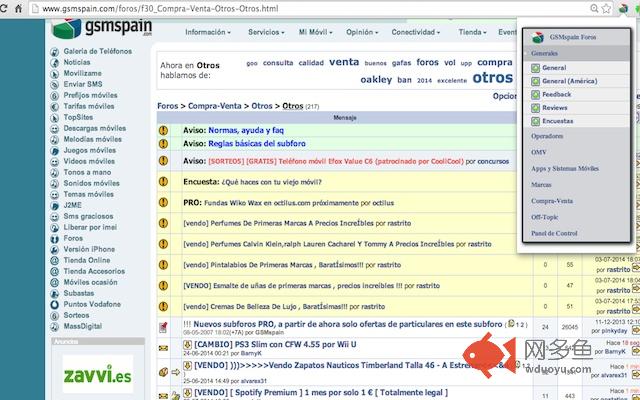Screen dimensions: 640x400
Task: Open the Liberar por imei sidebar link
Action: click(x=90, y=227)
